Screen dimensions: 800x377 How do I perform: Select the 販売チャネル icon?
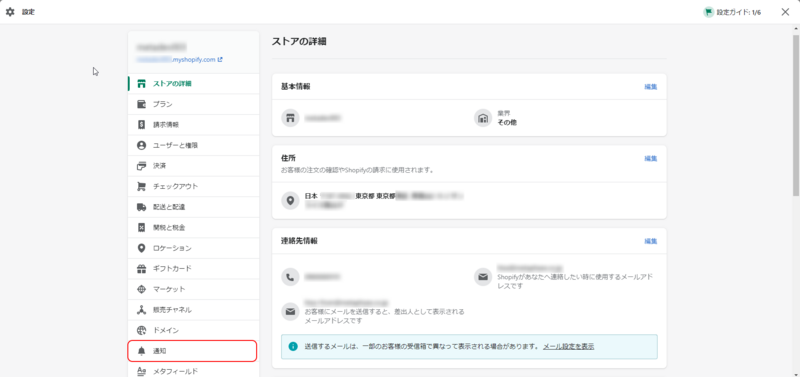[142, 310]
